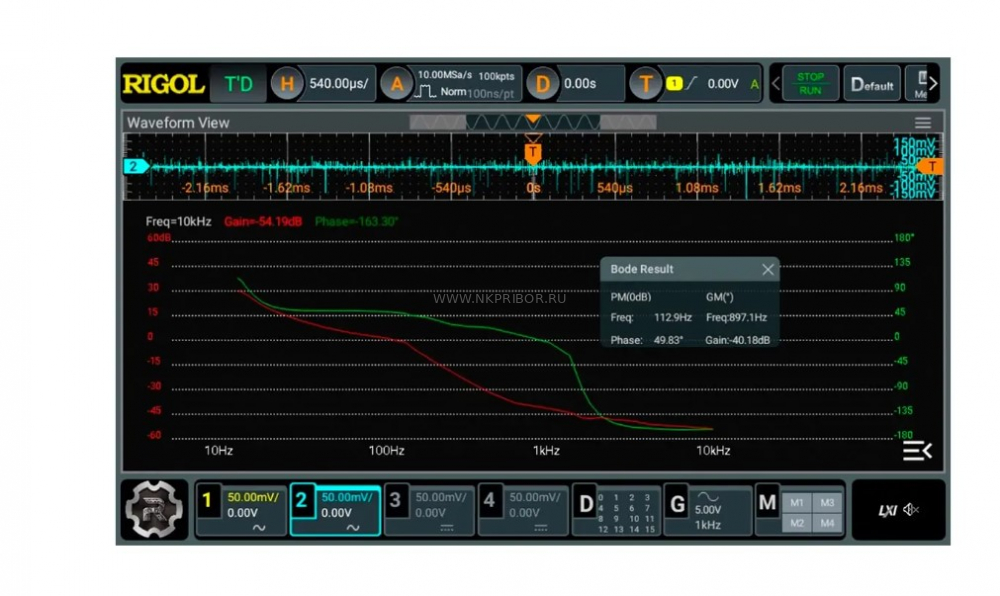This screenshot has width=1000, height=596.
Task: Click the orange H horizontal timebase icon
Action: pyautogui.click(x=286, y=84)
